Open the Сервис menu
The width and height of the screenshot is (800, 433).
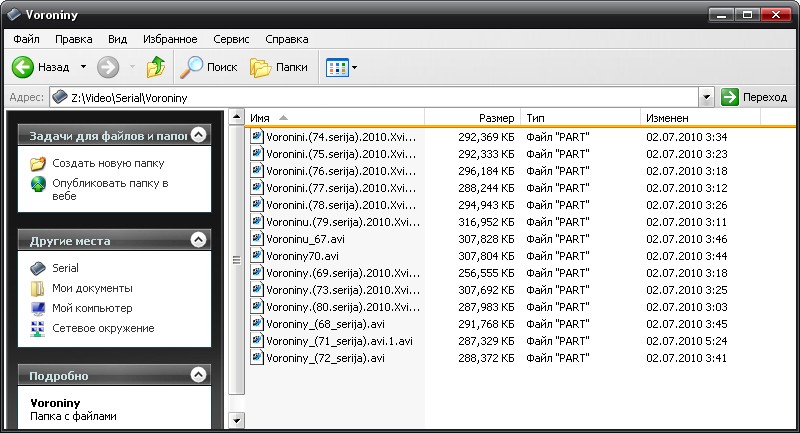231,39
